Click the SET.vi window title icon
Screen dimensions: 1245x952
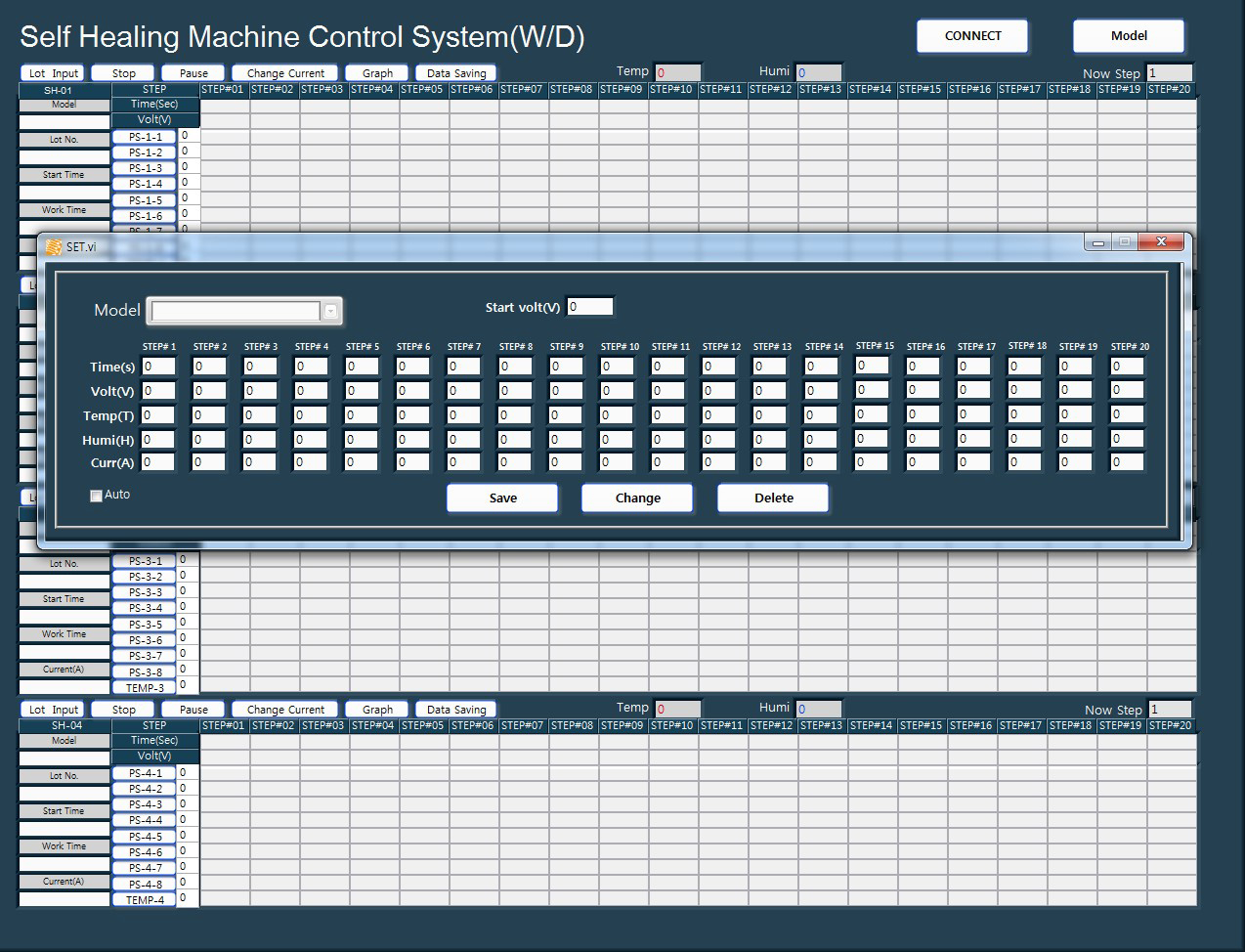coord(55,246)
